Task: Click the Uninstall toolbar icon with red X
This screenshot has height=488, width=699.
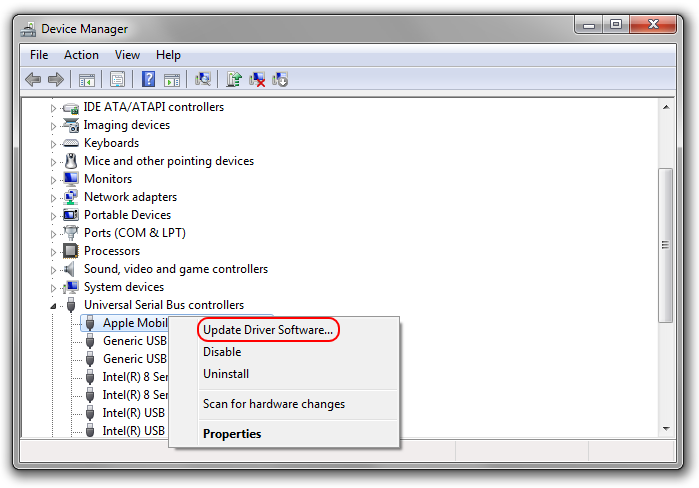Action: point(257,80)
